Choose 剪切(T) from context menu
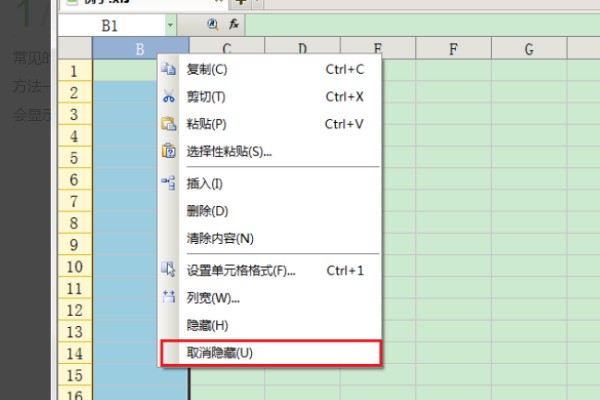 point(270,97)
